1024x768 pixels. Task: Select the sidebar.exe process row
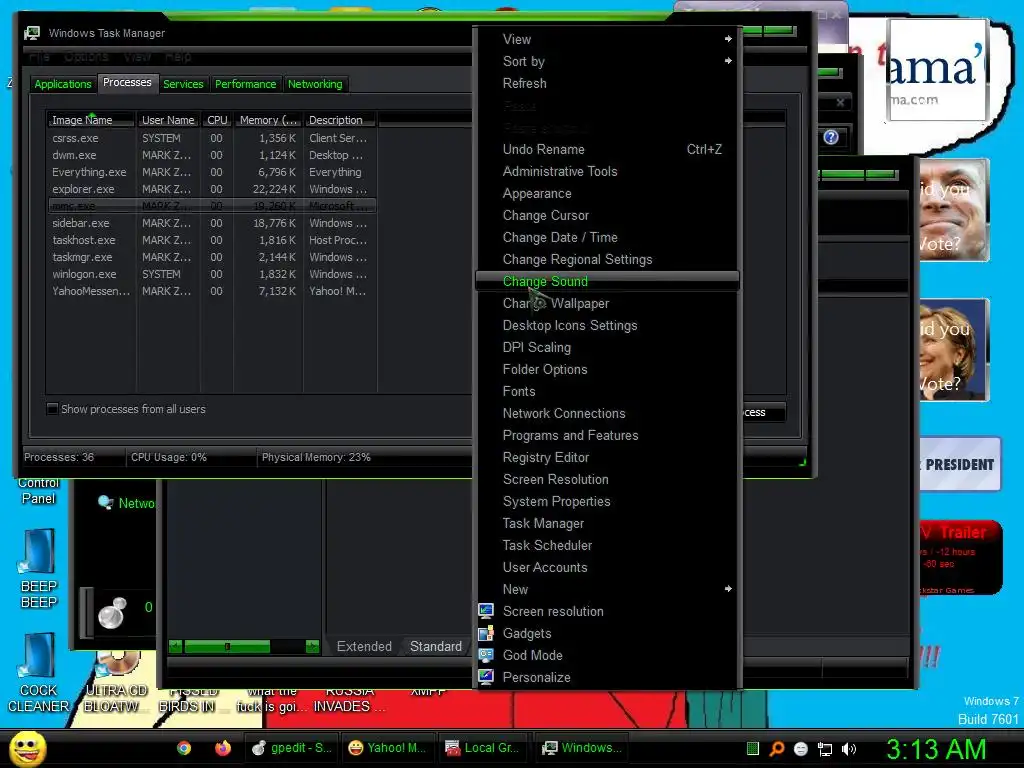[212, 223]
